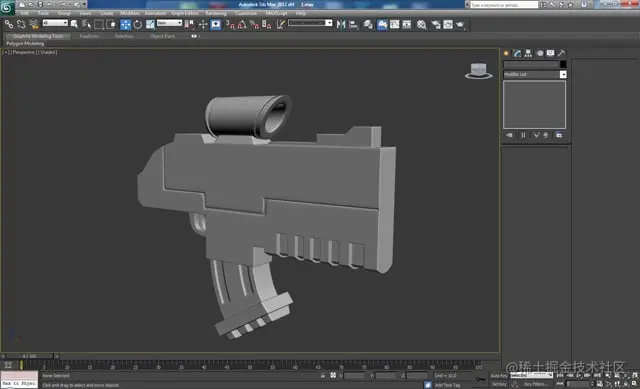Open the Edit menu
The image size is (640, 389).
(x=24, y=13)
